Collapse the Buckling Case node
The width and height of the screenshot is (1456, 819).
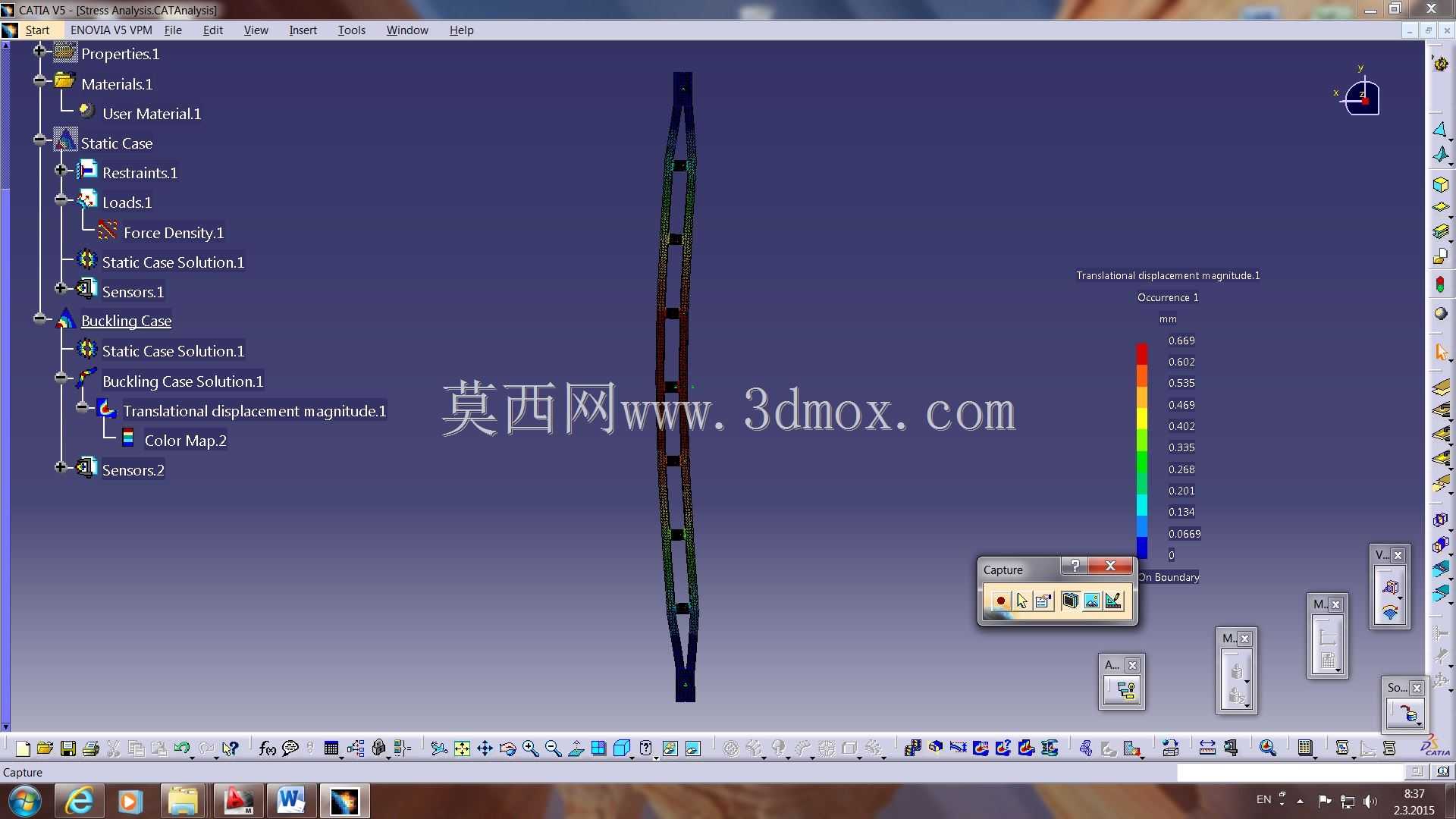(x=39, y=318)
